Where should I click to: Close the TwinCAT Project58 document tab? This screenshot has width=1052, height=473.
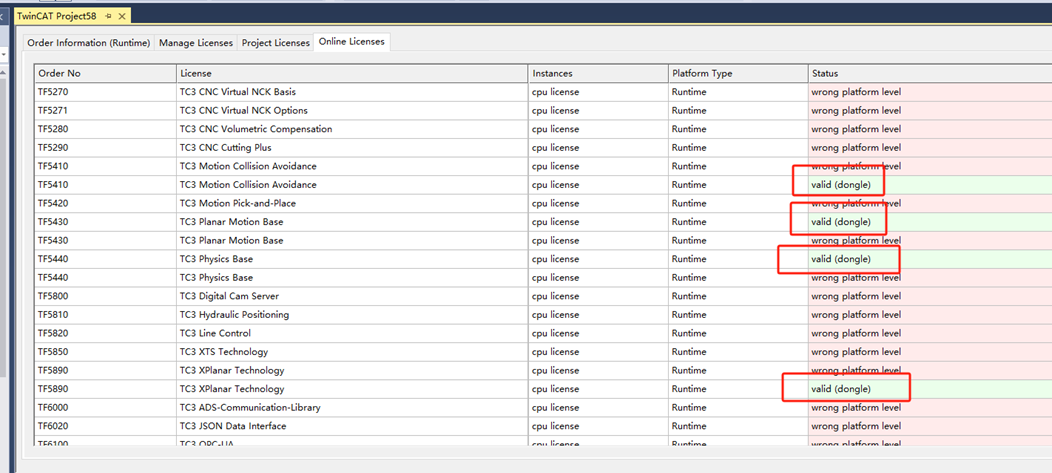click(121, 16)
